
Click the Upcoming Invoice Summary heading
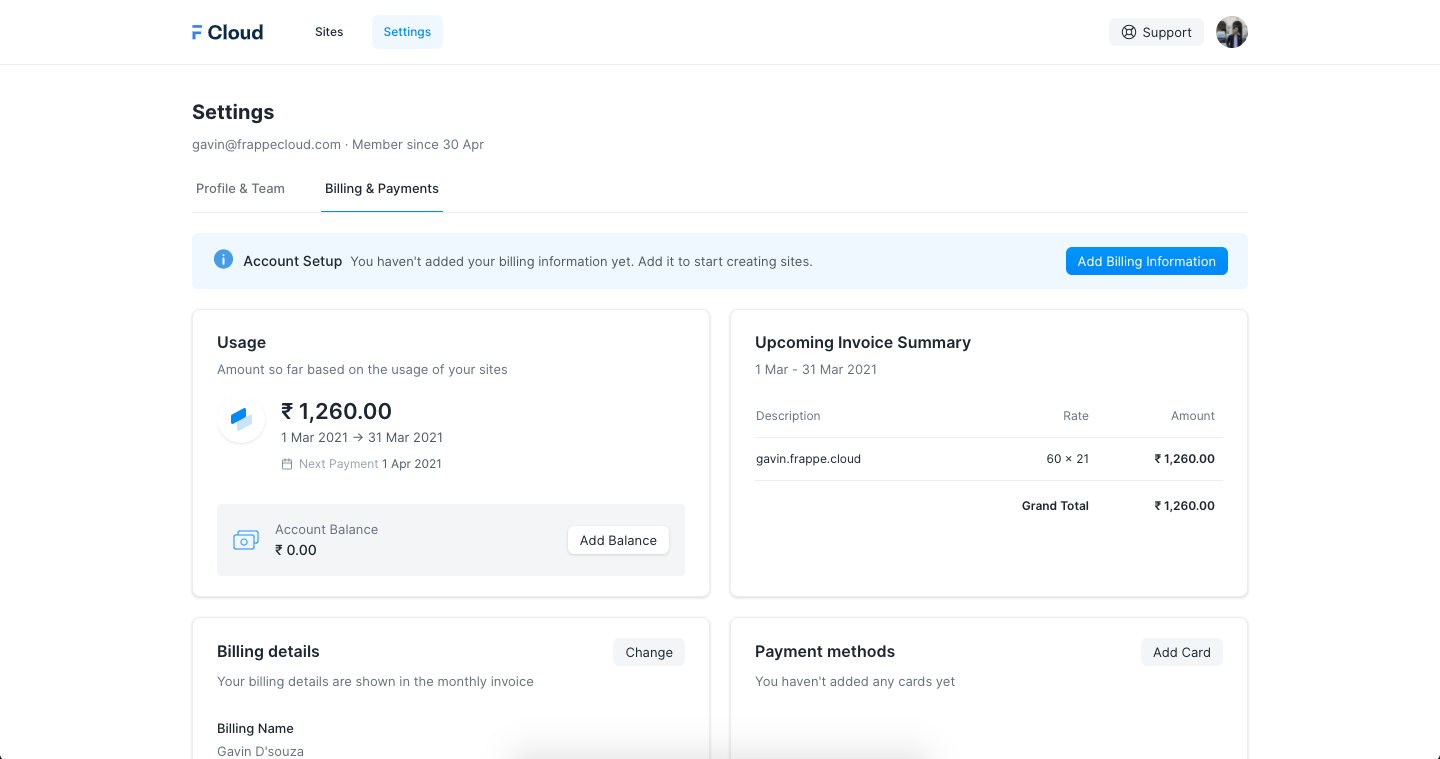862,342
